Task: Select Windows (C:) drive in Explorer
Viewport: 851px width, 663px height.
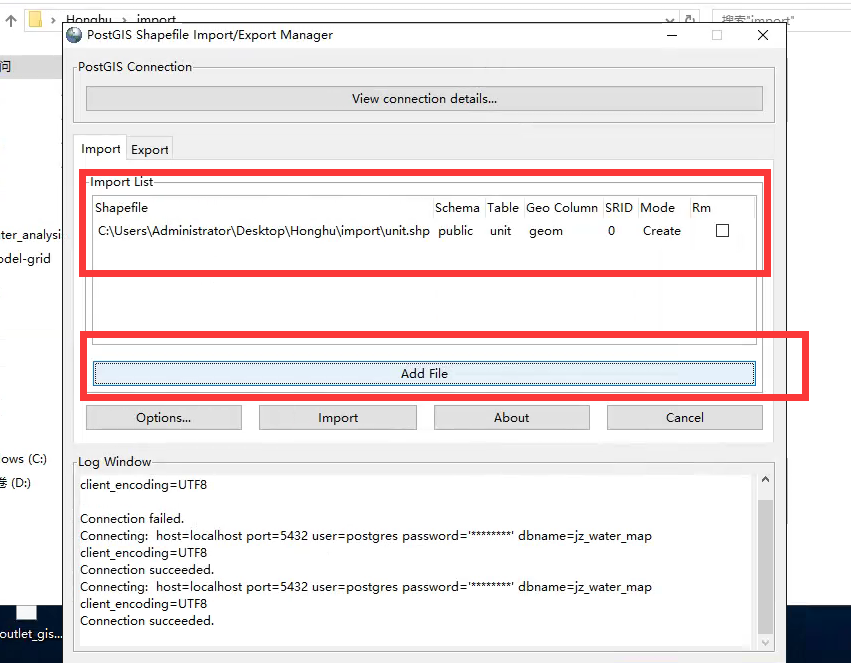Action: click(23, 459)
